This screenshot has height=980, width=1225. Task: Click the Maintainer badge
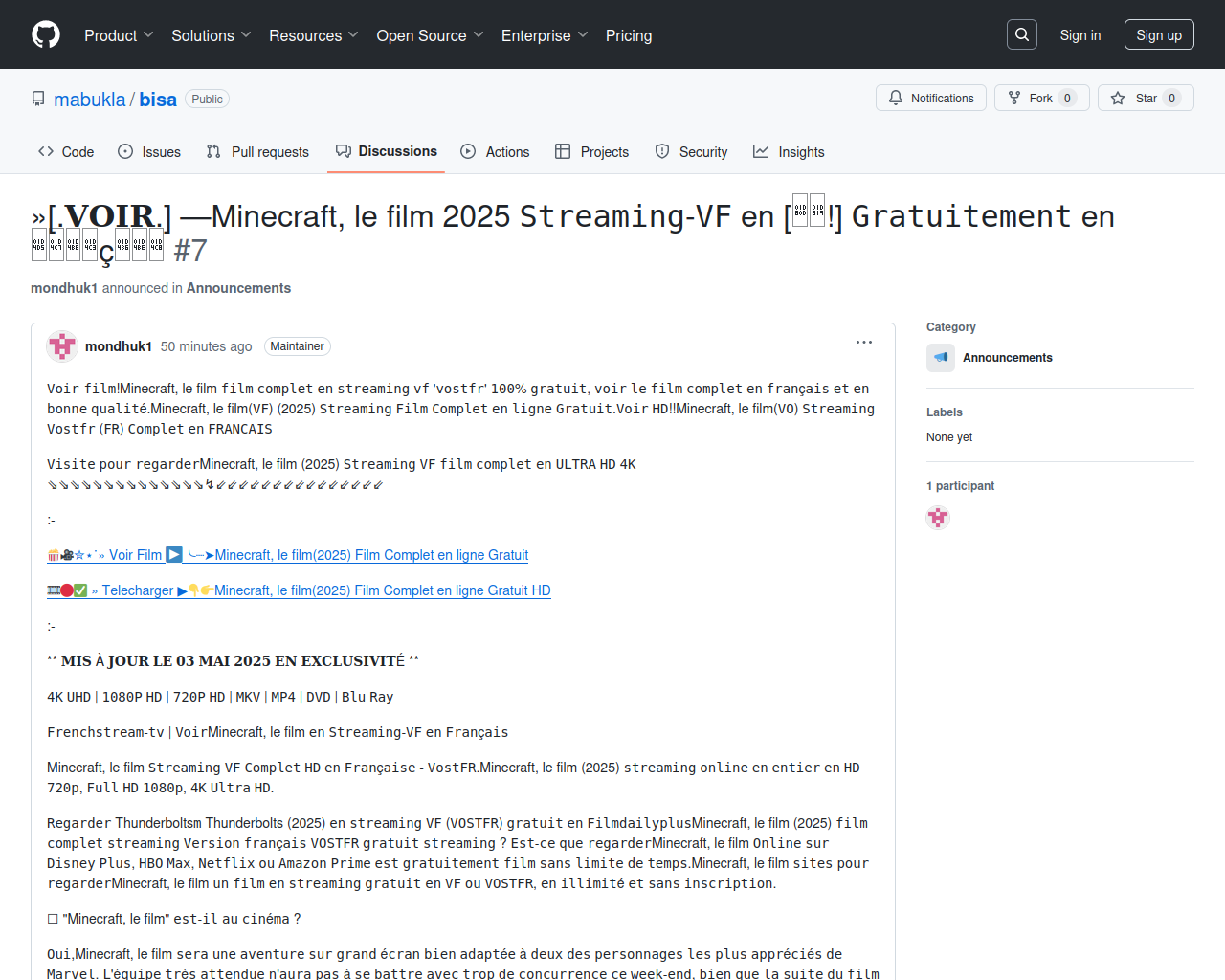[298, 346]
